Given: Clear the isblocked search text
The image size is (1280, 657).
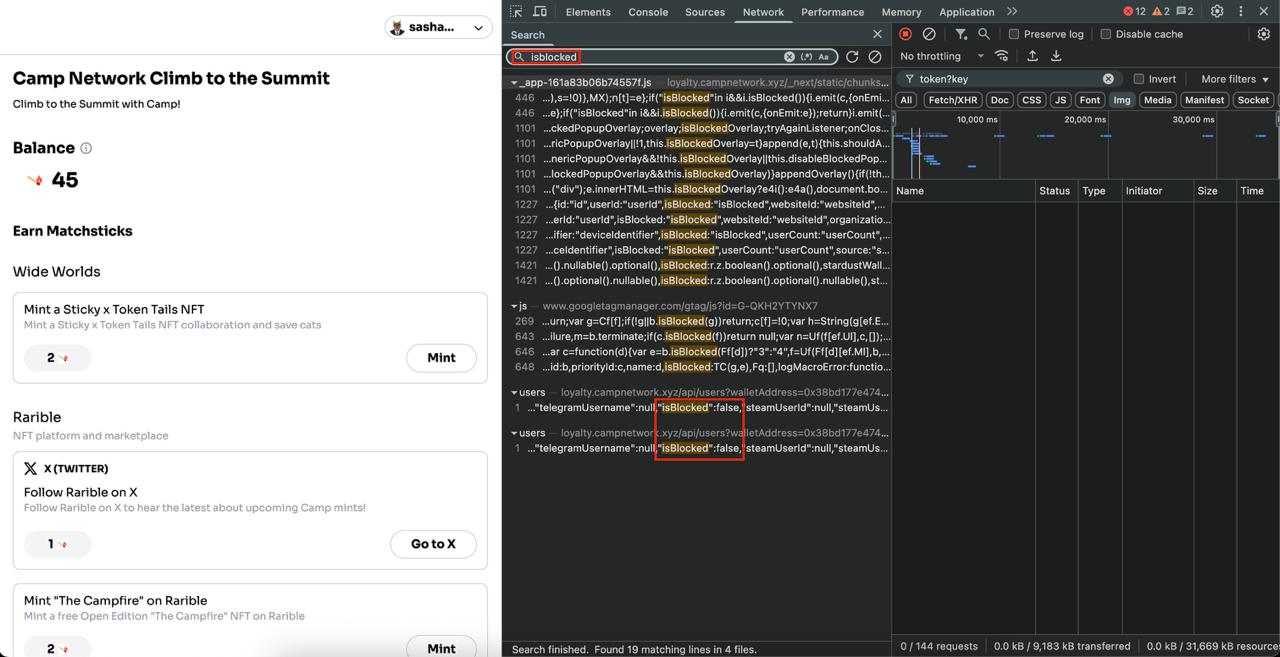Looking at the screenshot, I should 789,57.
